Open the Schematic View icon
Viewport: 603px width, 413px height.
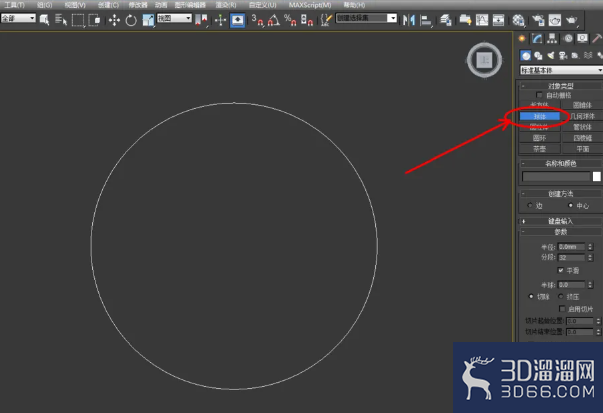[498, 20]
